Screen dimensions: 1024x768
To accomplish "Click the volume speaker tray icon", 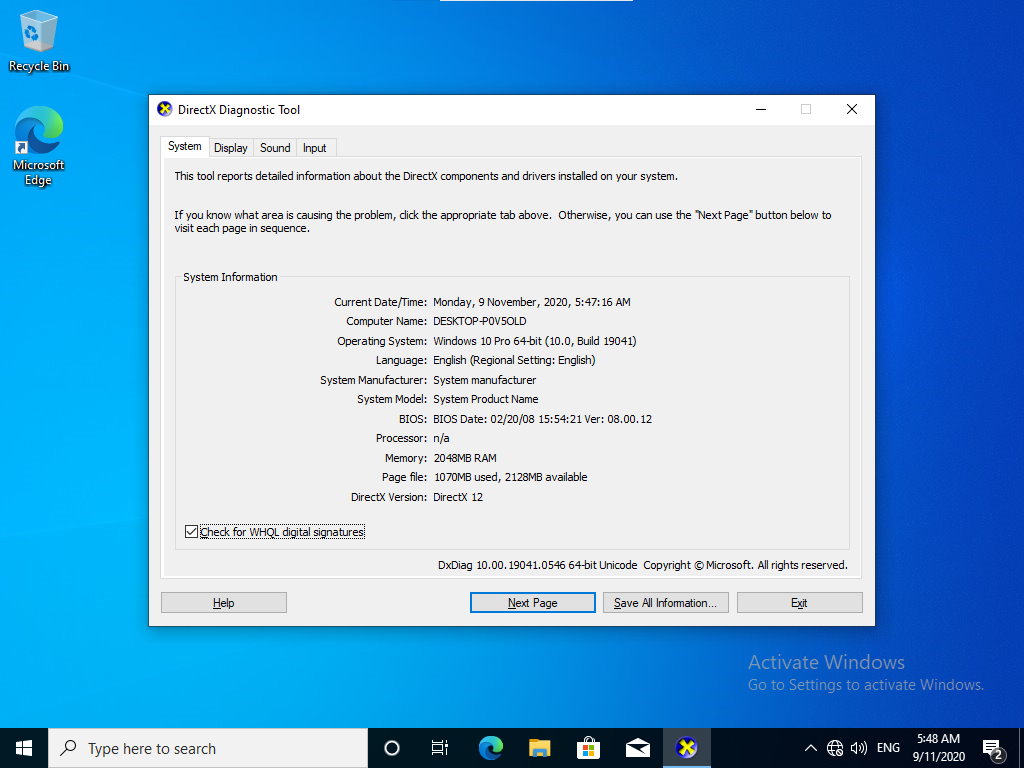I will (x=859, y=748).
